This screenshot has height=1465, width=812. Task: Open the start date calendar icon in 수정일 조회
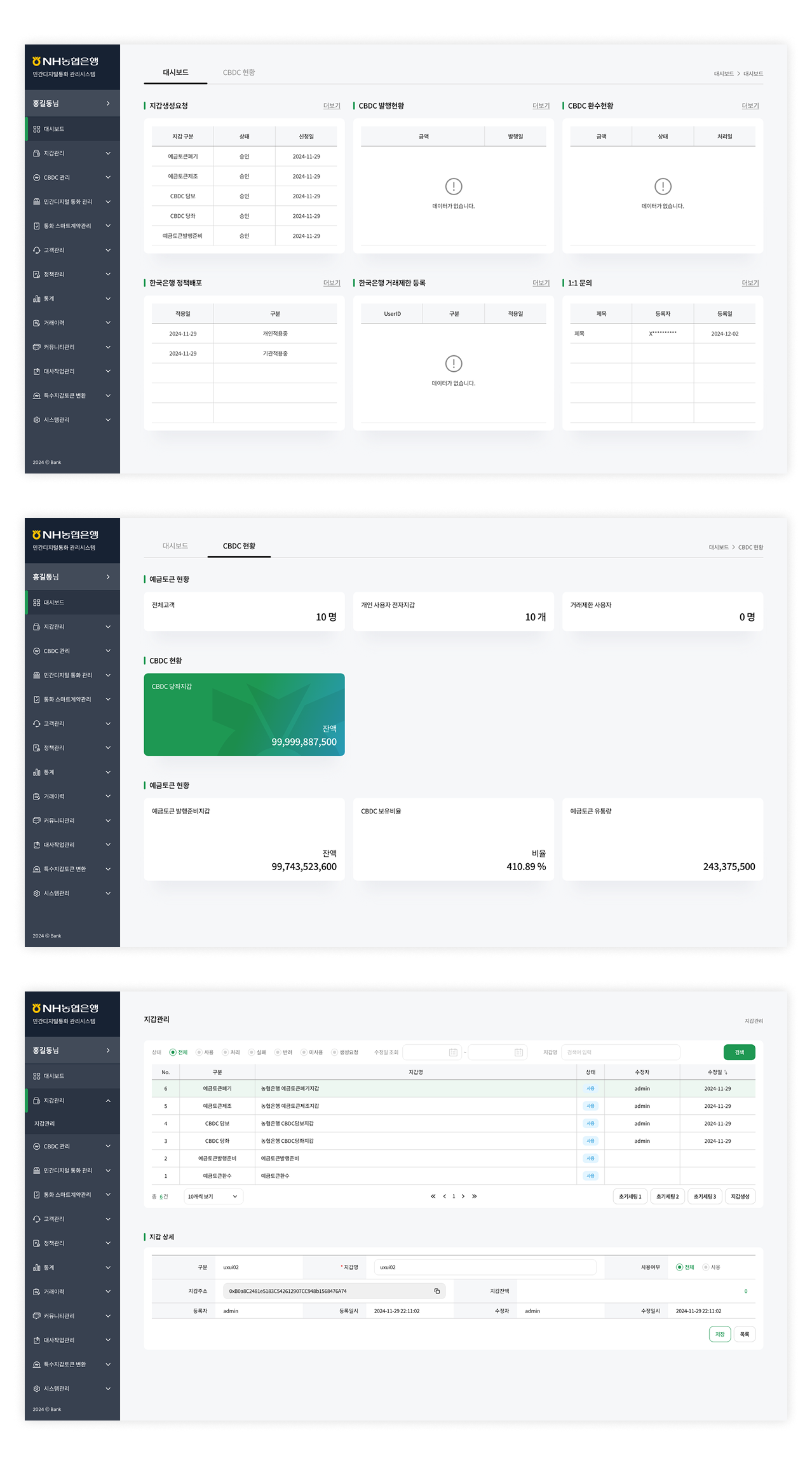453,1053
